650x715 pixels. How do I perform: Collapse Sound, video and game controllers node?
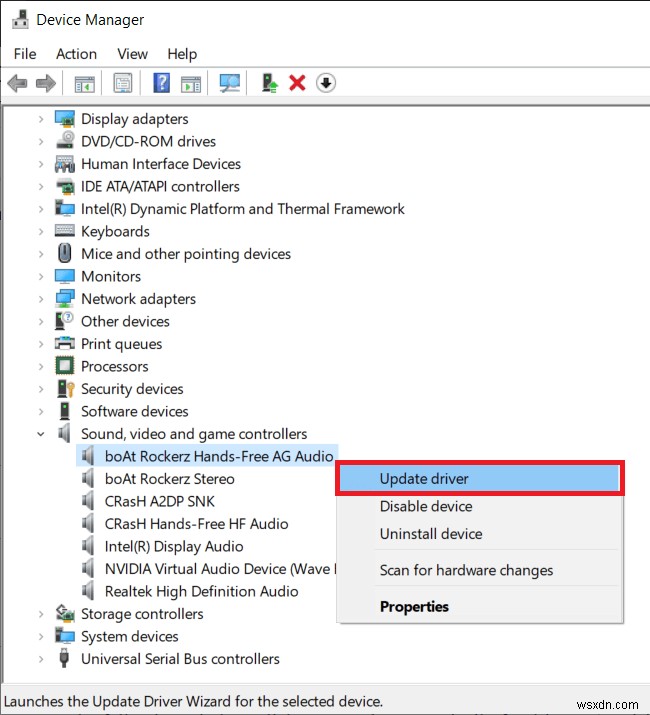click(41, 434)
